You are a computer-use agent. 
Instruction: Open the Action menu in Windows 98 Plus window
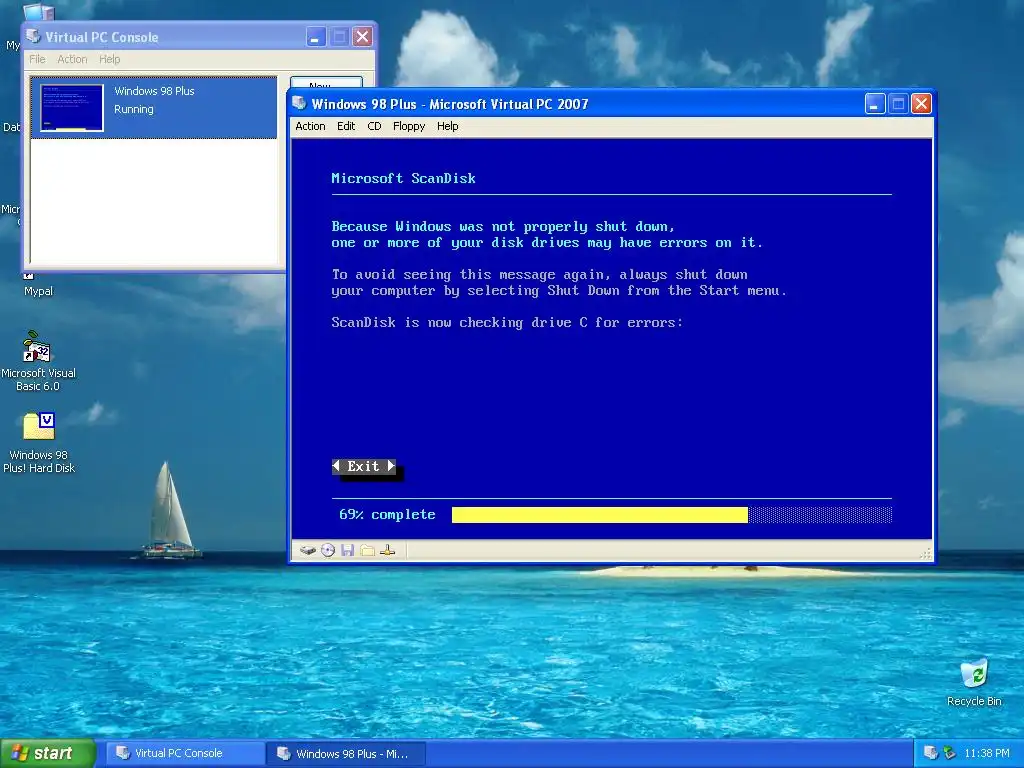tap(310, 126)
